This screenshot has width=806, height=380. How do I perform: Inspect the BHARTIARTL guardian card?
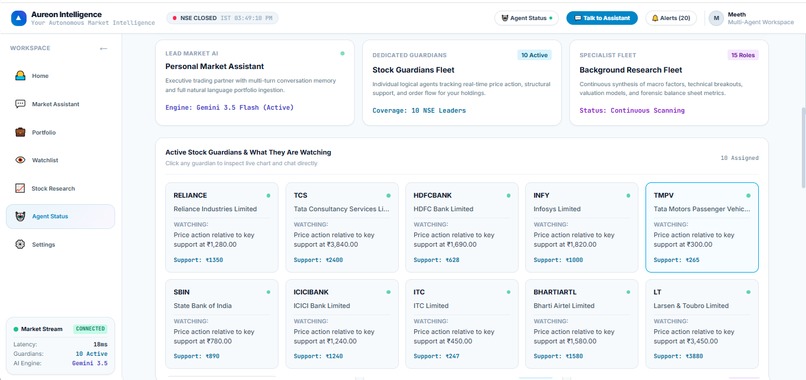[582, 324]
